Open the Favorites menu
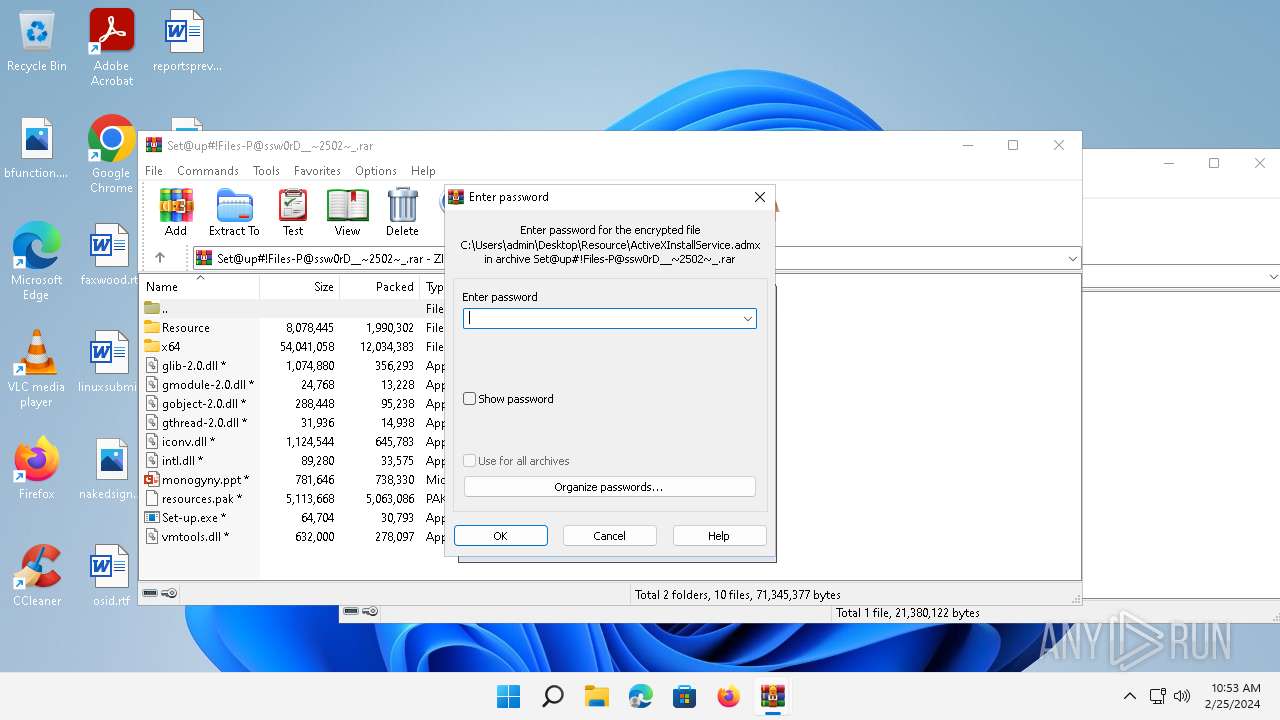 point(317,171)
